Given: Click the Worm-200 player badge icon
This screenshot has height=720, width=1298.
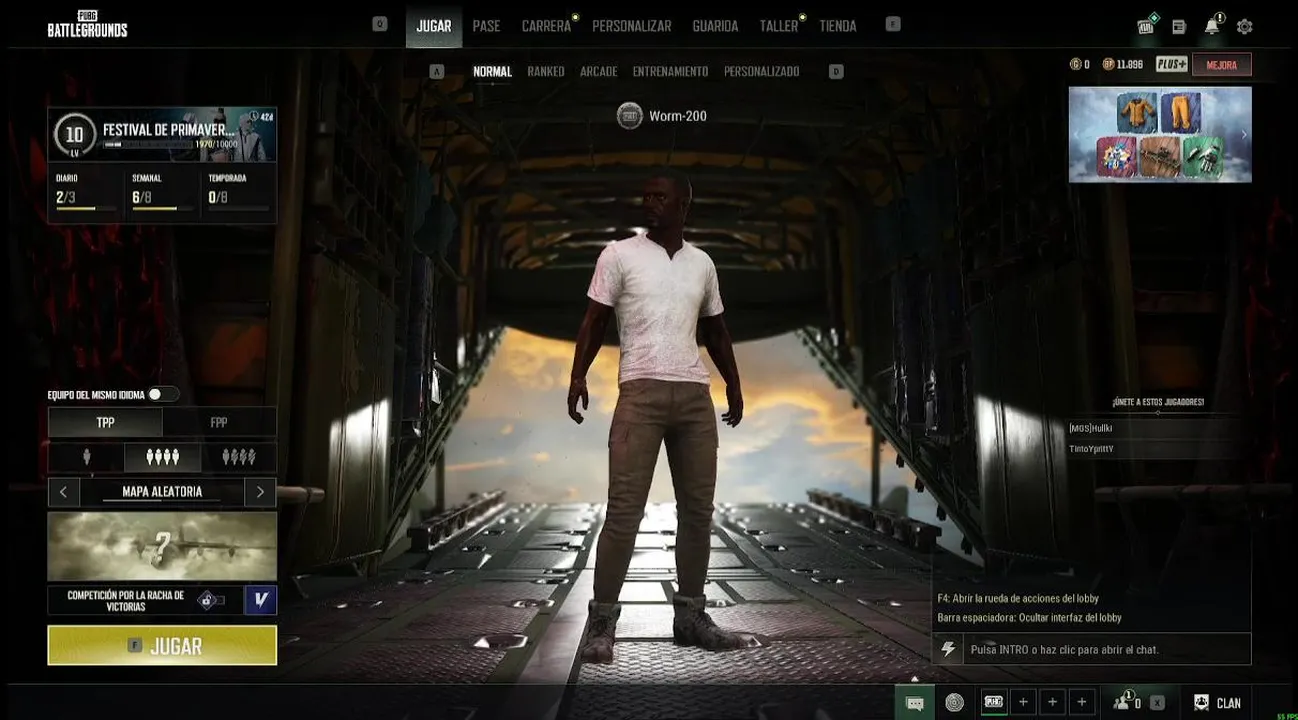Looking at the screenshot, I should click(629, 116).
